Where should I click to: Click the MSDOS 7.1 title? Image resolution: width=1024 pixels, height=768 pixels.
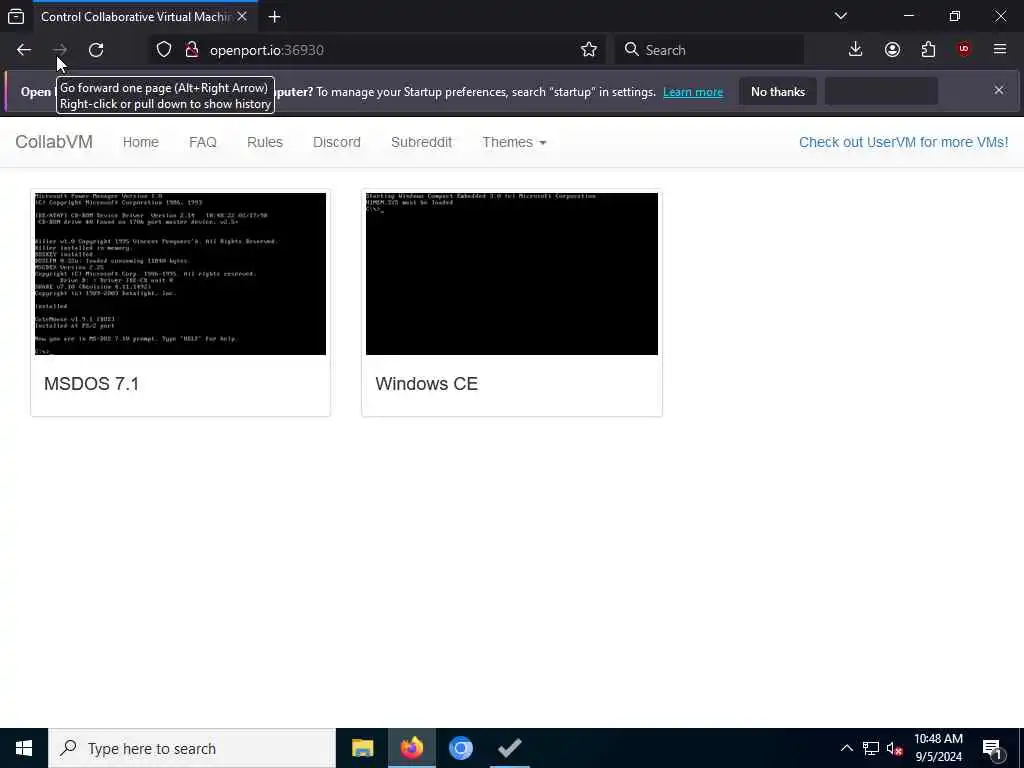91,383
